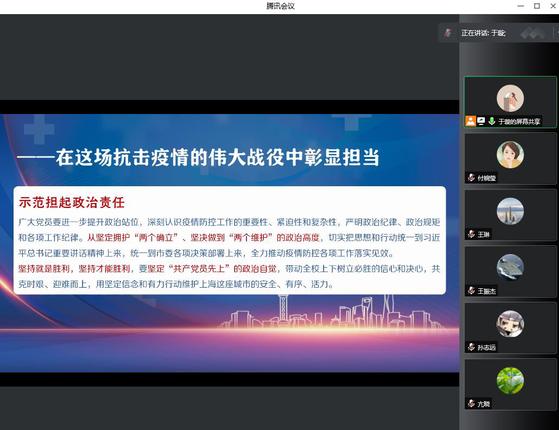Viewport: 559px width, 430px height.
Task: Click the muted mic icon on second participant tile
Action: 471,178
